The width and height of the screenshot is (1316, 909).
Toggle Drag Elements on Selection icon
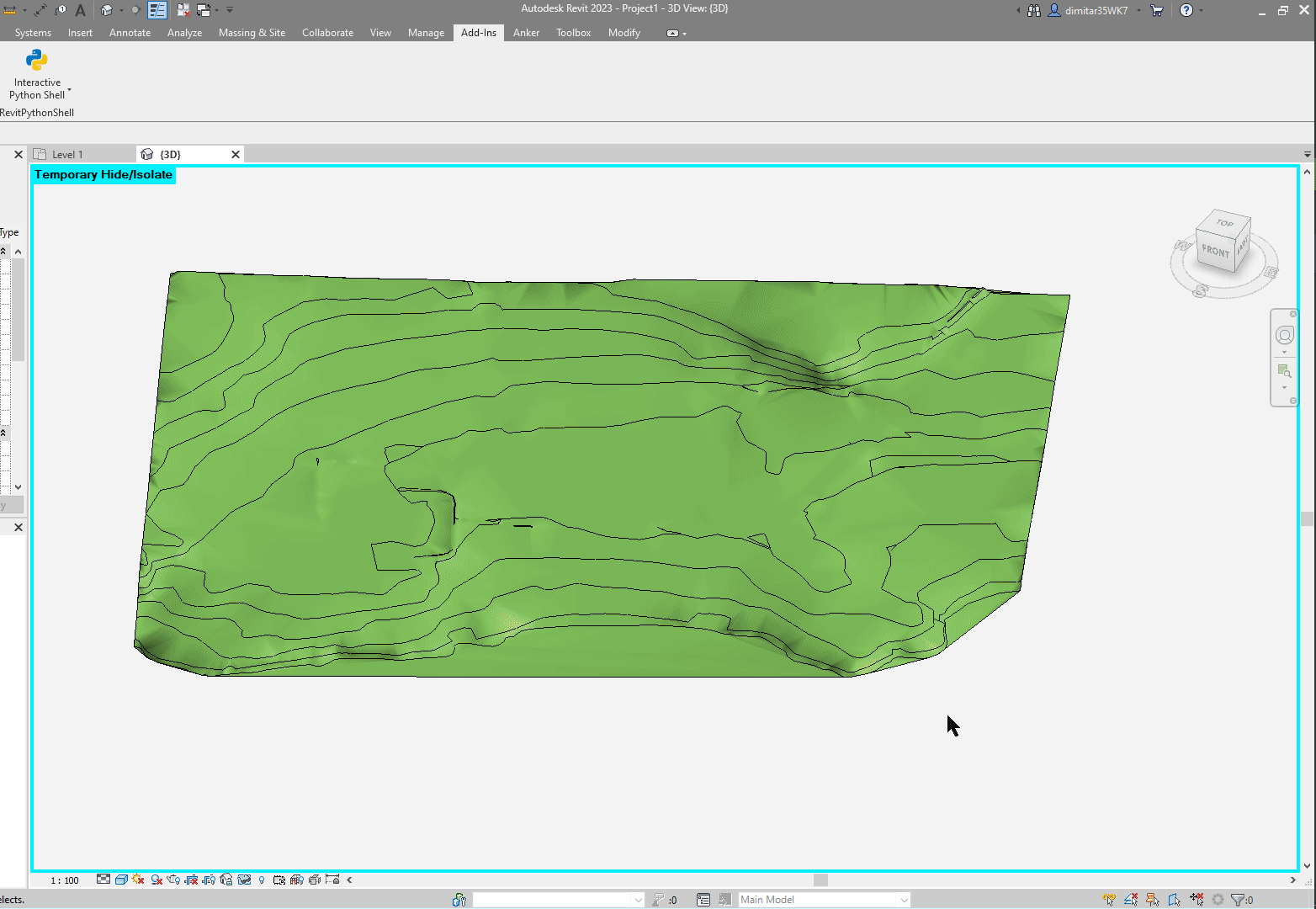(x=1197, y=900)
